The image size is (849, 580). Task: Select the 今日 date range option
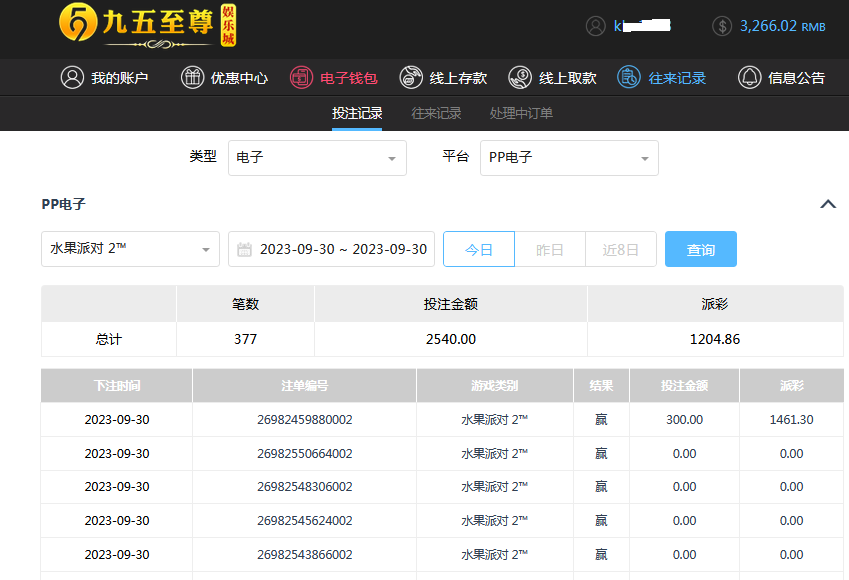[479, 249]
